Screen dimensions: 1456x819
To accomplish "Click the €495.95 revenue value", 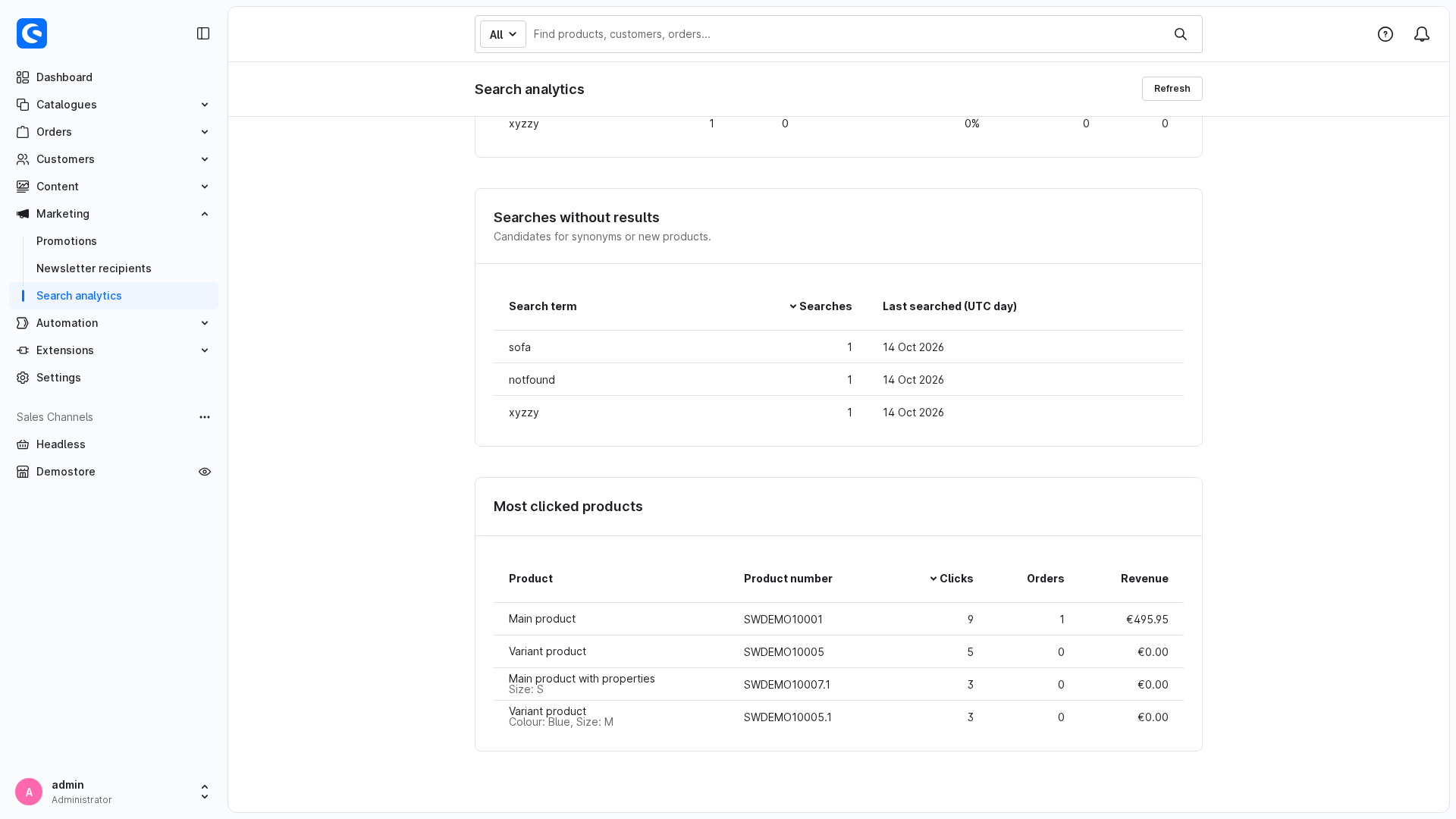I will tap(1147, 620).
